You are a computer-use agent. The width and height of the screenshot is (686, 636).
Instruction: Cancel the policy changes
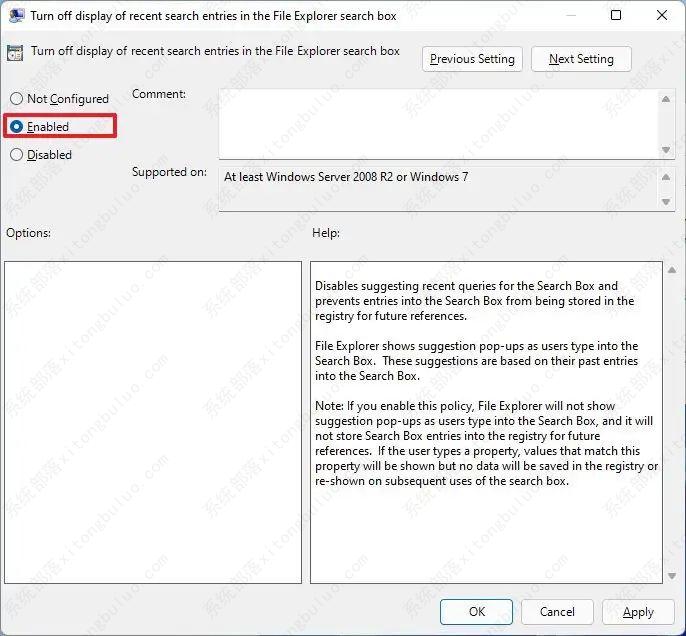point(557,612)
